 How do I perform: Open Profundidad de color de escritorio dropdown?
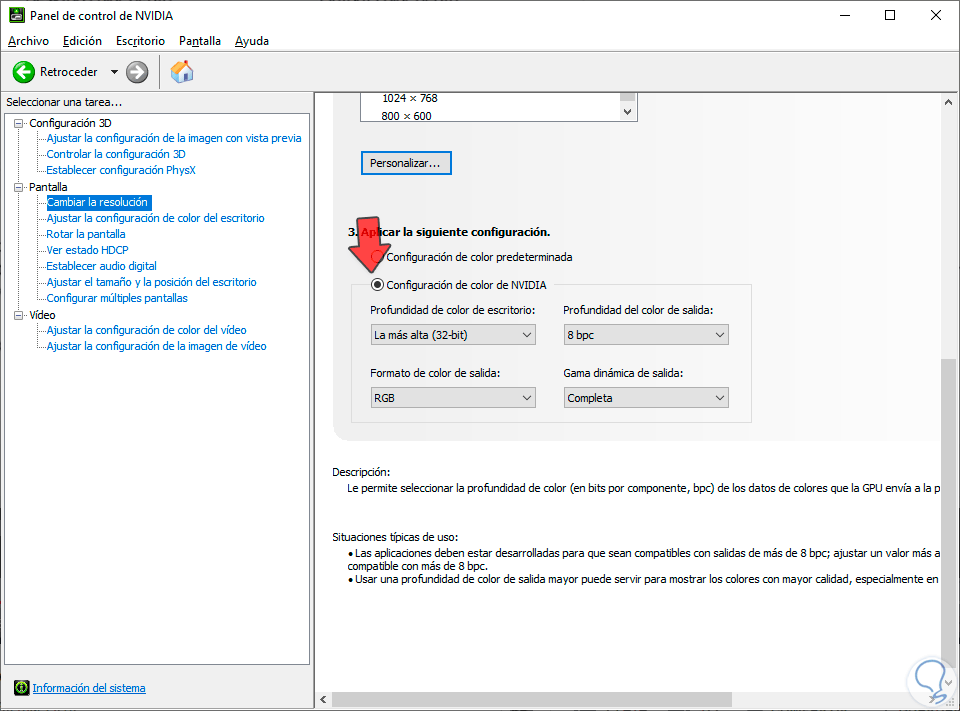[453, 335]
